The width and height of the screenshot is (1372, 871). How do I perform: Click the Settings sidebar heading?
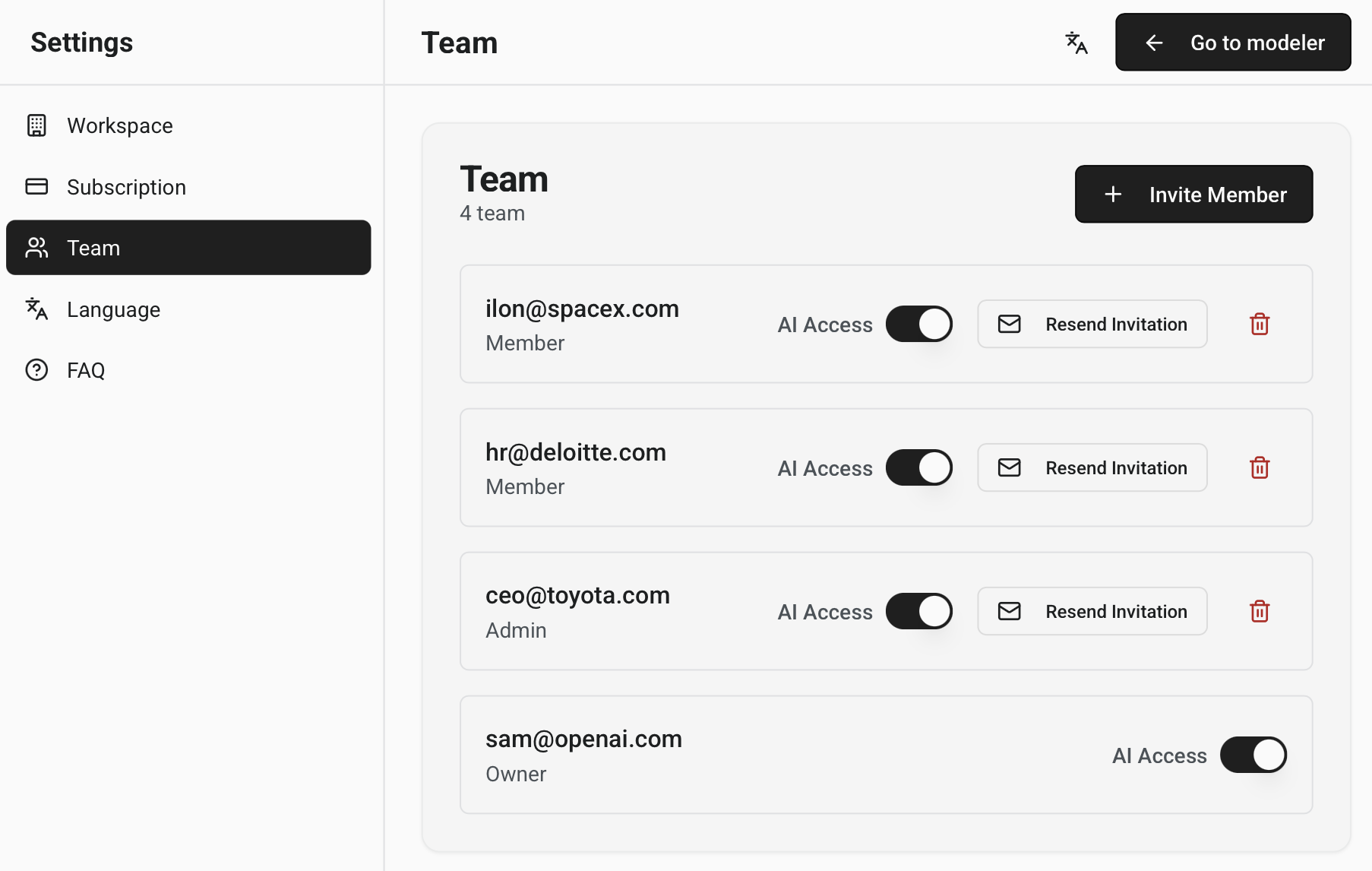[x=81, y=43]
